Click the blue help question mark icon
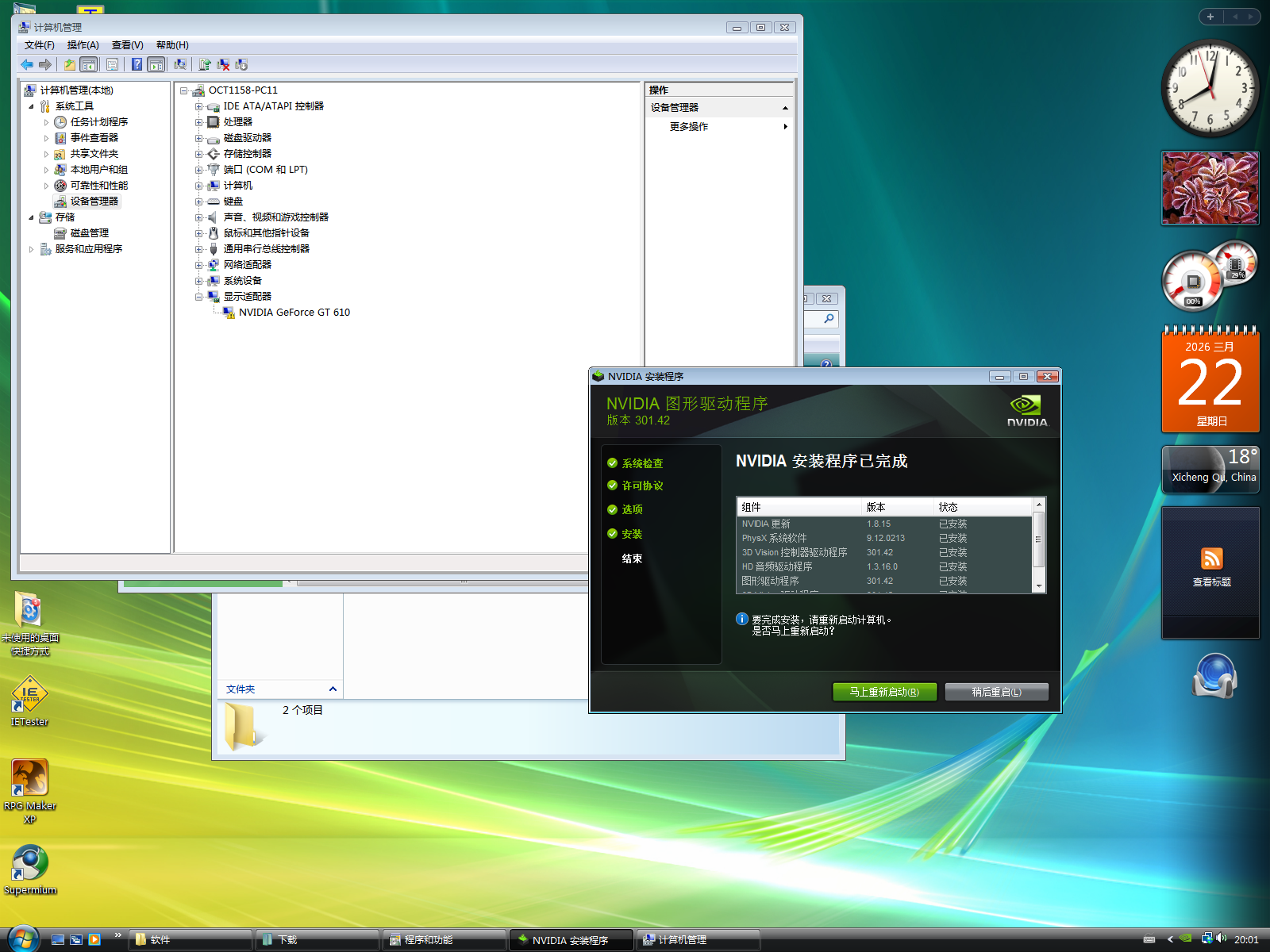 [137, 64]
